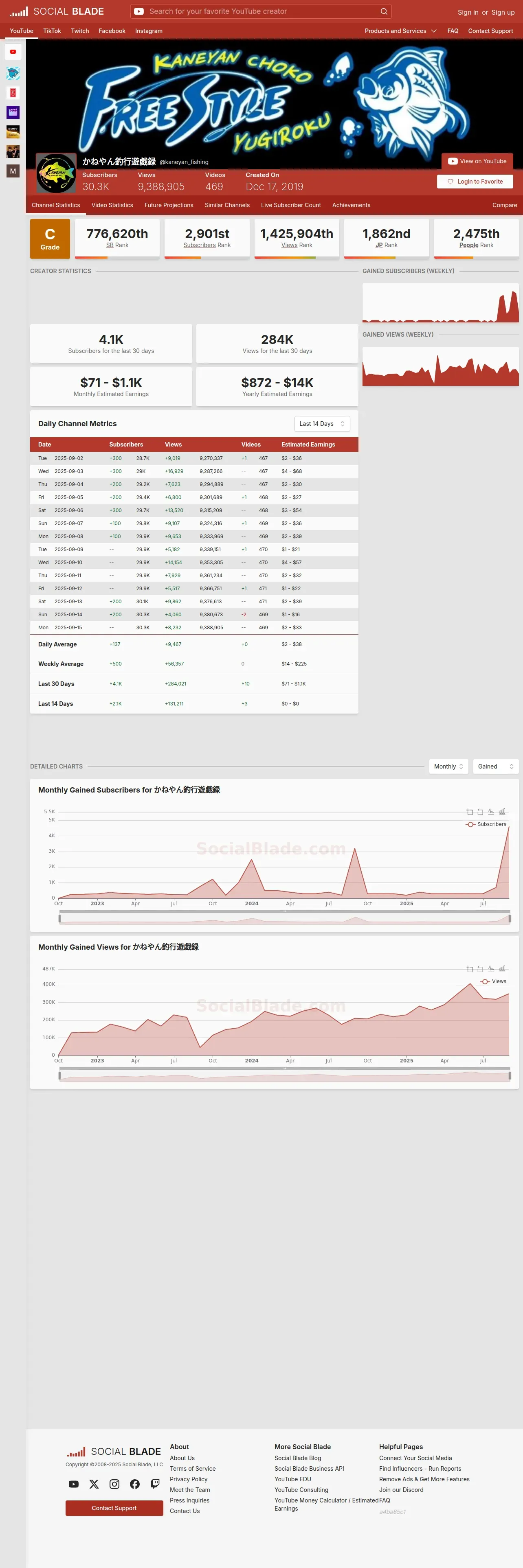Reset zoom on Monthly Gained Subscribers chart

tap(480, 811)
